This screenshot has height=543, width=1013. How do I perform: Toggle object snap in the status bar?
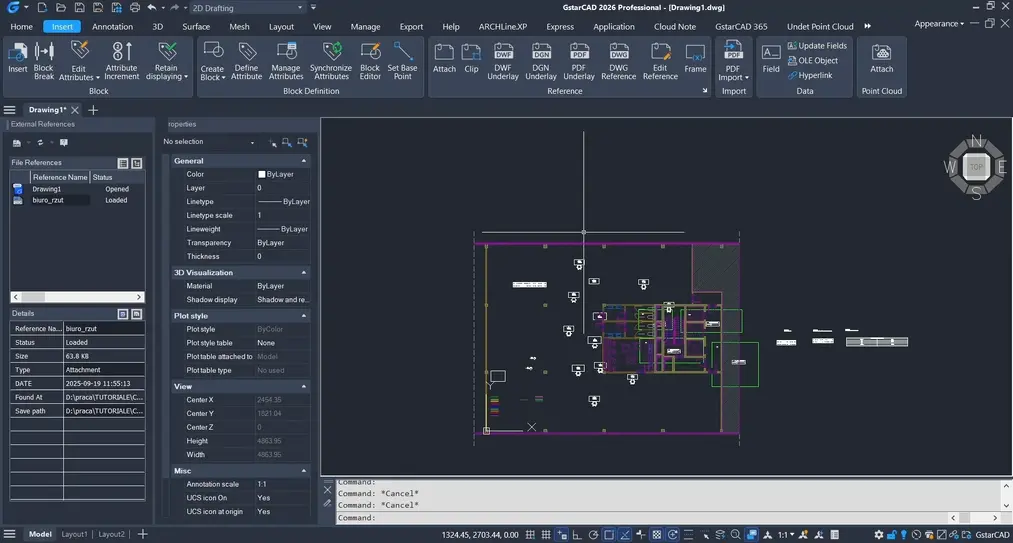click(x=609, y=535)
